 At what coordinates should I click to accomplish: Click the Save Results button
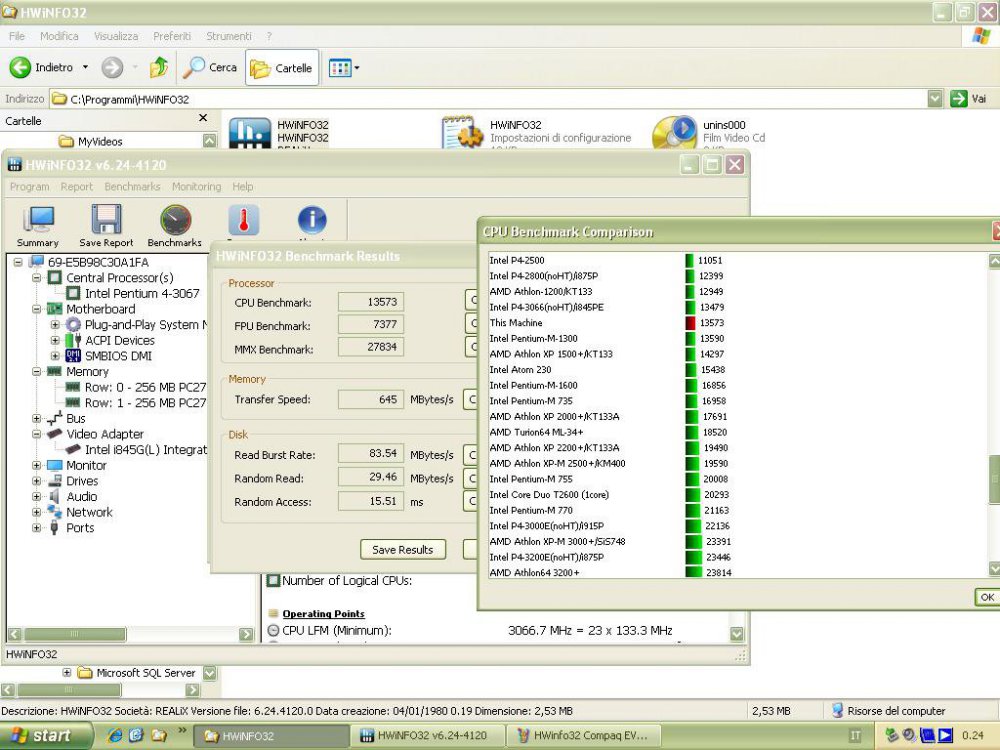point(401,549)
